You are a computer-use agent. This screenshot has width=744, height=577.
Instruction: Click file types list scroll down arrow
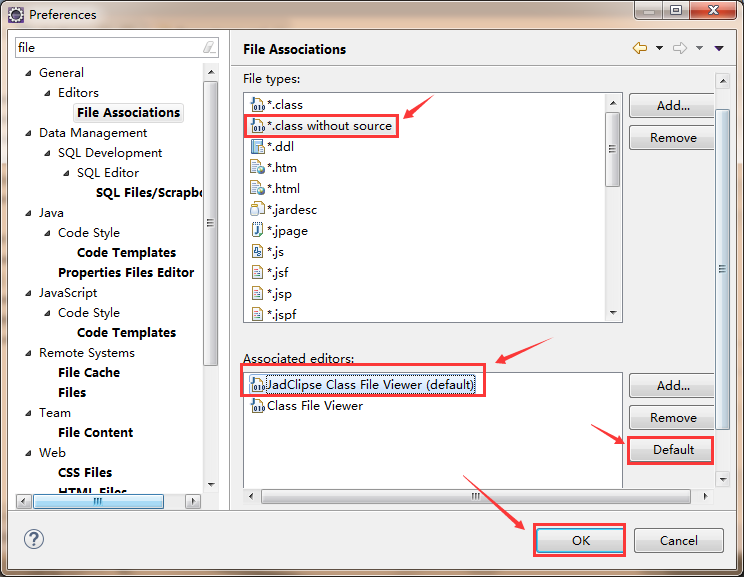point(613,313)
